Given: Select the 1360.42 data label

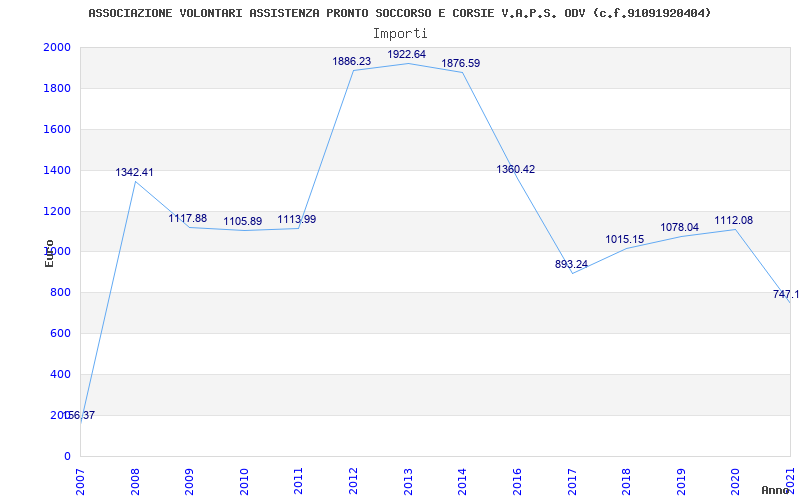Looking at the screenshot, I should (516, 169).
